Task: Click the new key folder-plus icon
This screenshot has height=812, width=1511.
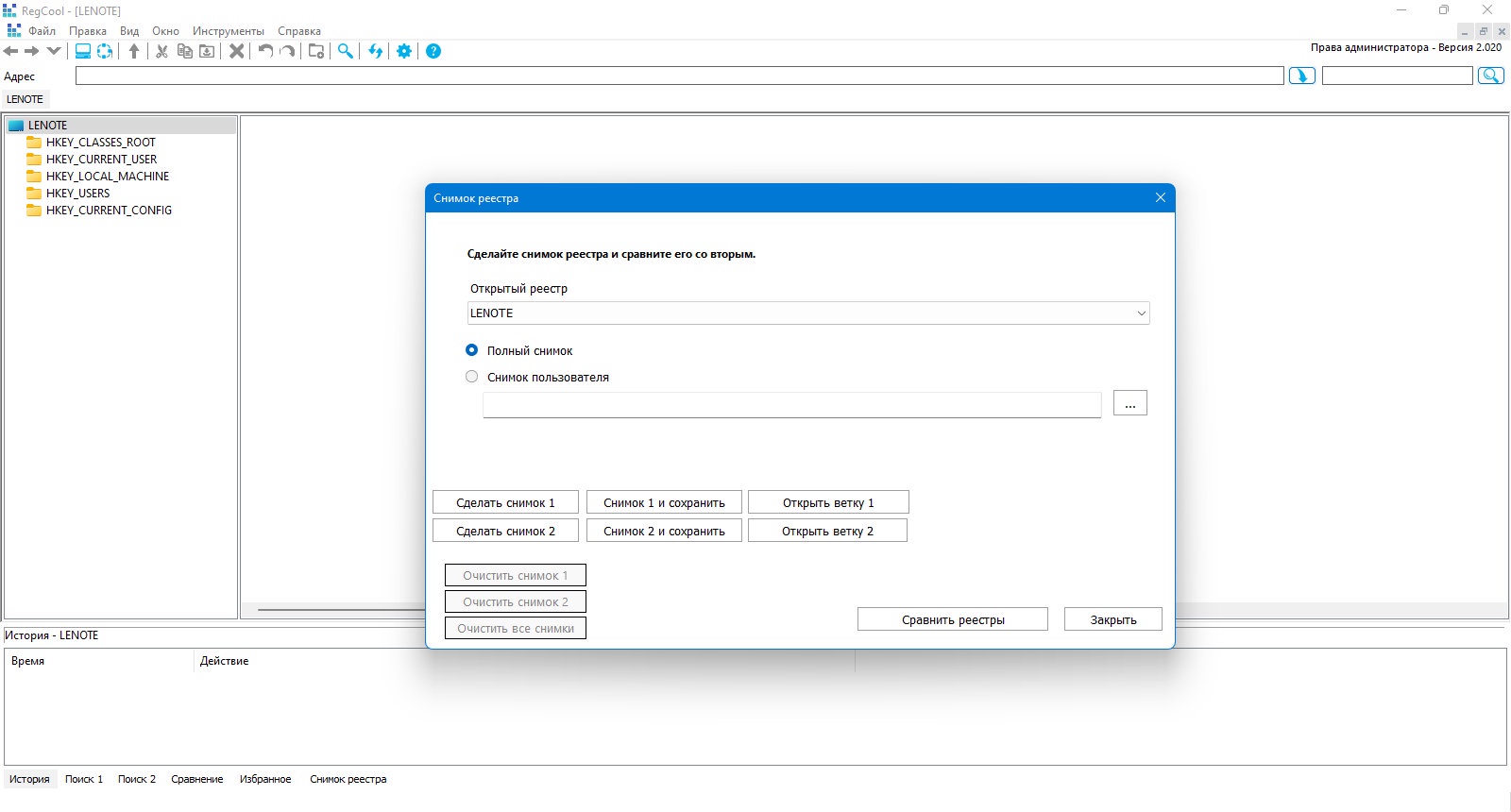Action: [316, 51]
